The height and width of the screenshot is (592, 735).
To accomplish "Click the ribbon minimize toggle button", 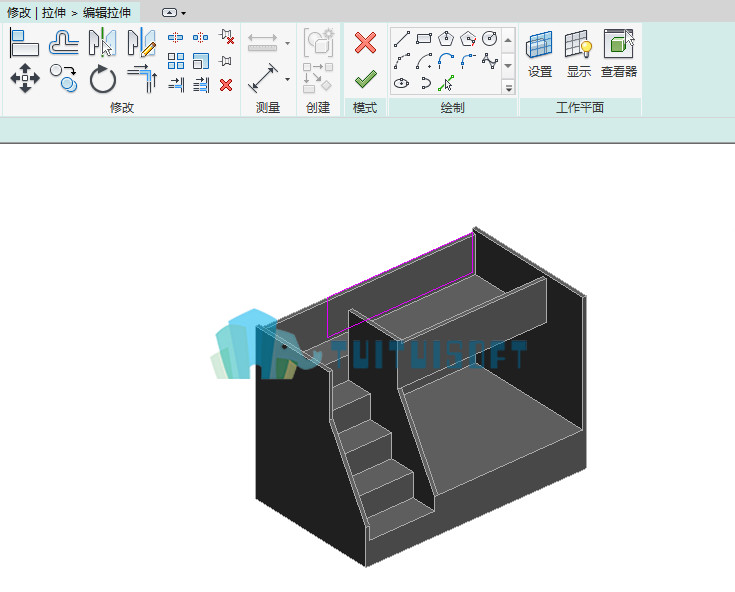I will click(169, 13).
